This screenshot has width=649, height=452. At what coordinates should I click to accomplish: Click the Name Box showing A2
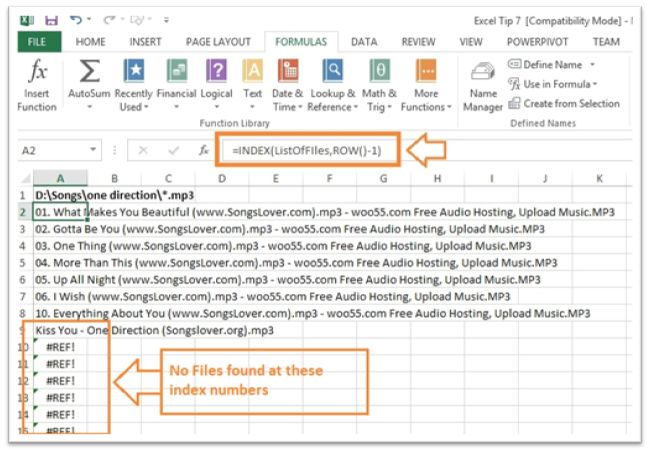pos(53,150)
